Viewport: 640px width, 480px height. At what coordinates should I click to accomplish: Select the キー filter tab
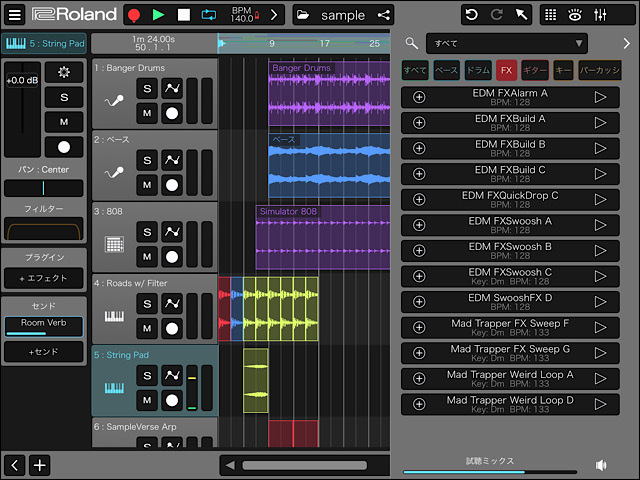(x=563, y=70)
